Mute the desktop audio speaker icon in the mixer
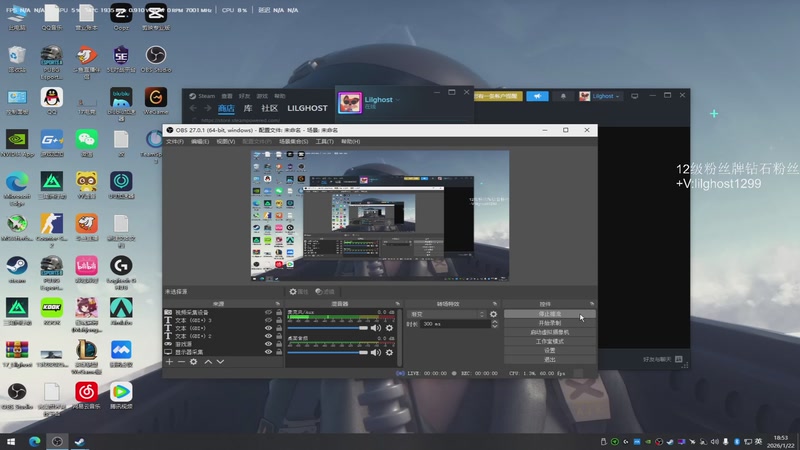Image resolution: width=800 pixels, height=450 pixels. pos(376,352)
